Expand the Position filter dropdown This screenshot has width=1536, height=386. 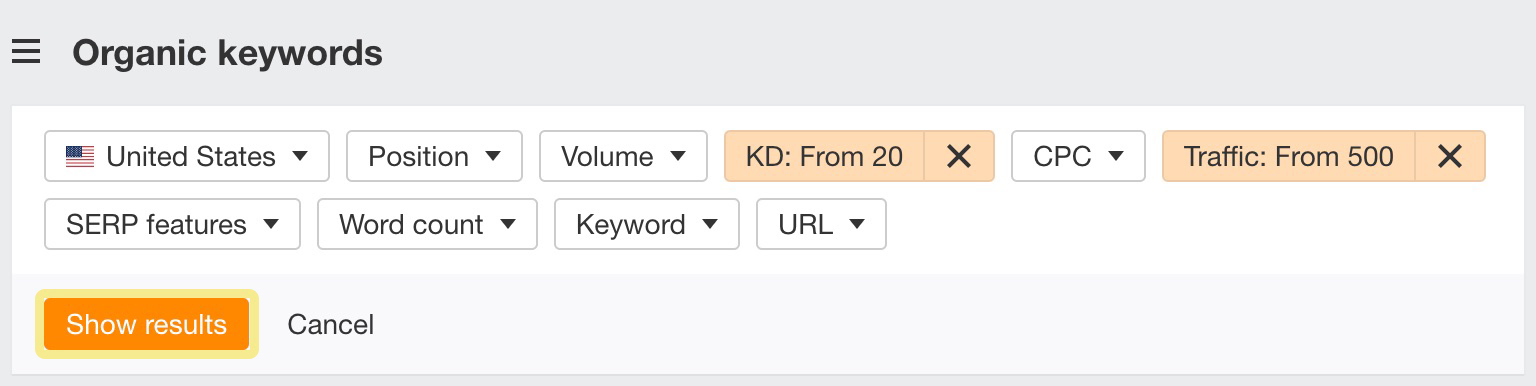(434, 156)
